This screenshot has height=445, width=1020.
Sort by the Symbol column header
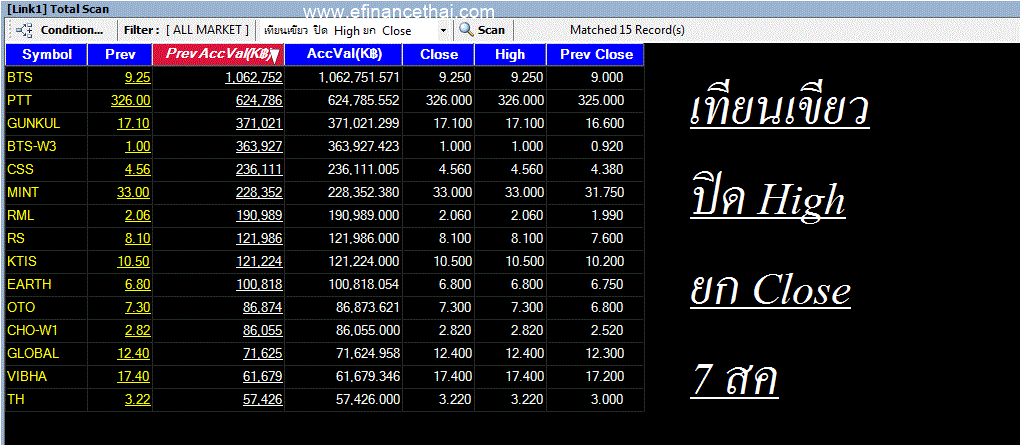[46, 55]
